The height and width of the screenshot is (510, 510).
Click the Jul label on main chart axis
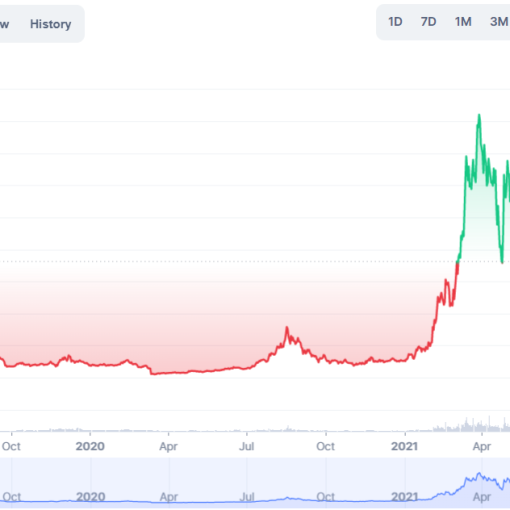pos(247,446)
